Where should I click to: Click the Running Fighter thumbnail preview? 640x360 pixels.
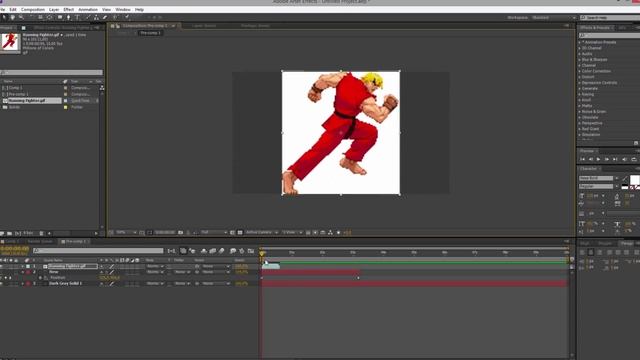coord(10,42)
